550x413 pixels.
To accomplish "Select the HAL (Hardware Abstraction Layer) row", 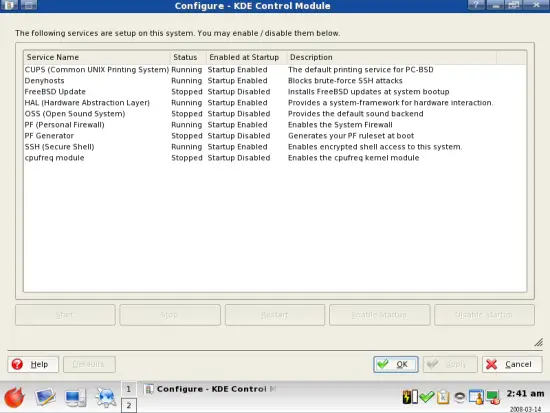I will click(275, 103).
